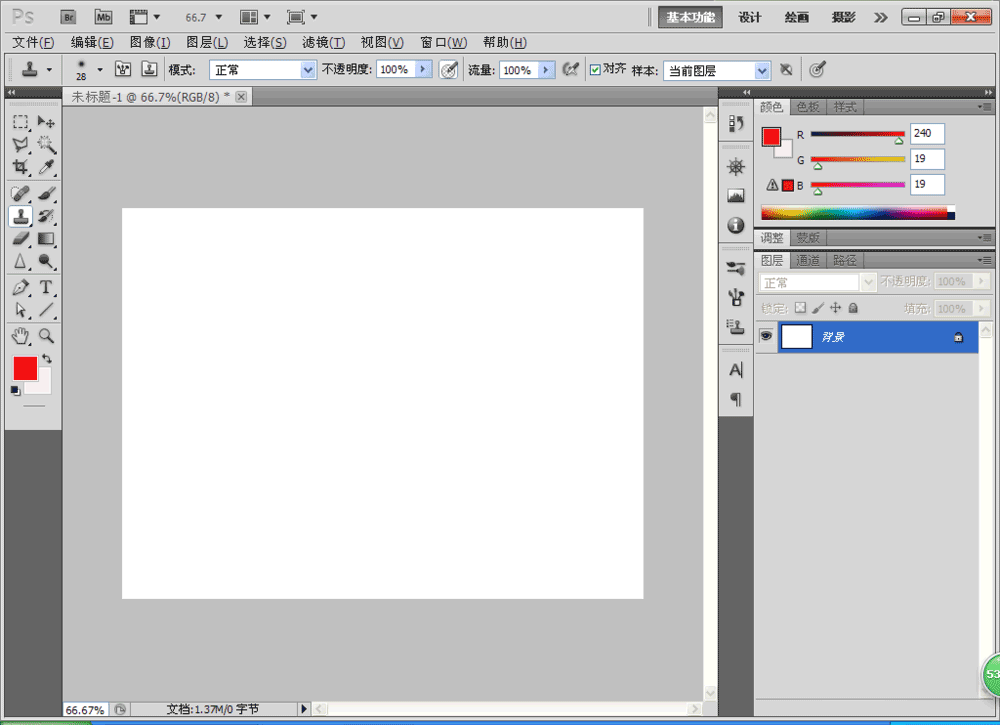The image size is (1000, 725).
Task: Reset default foreground and background colors
Action: point(15,391)
